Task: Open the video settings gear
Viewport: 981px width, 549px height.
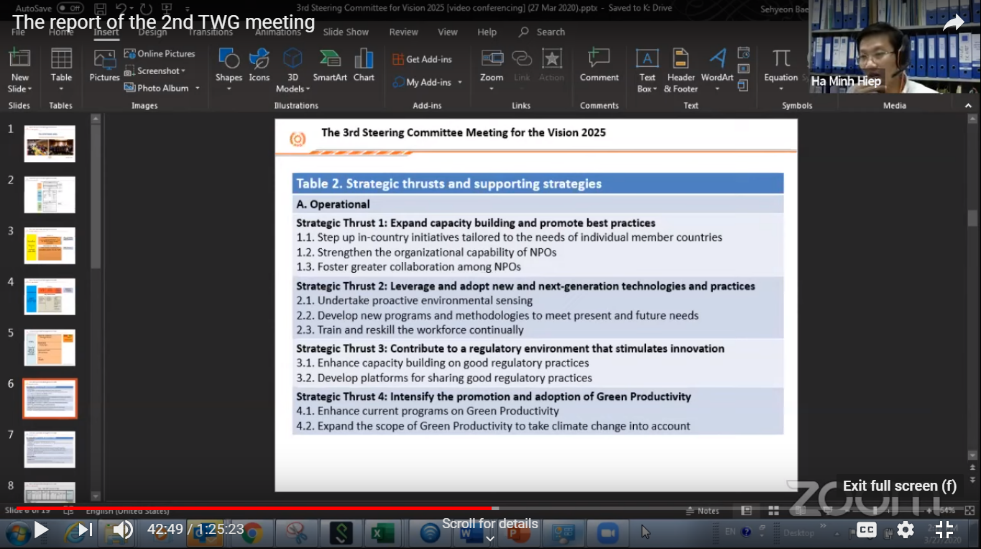Action: (x=905, y=530)
